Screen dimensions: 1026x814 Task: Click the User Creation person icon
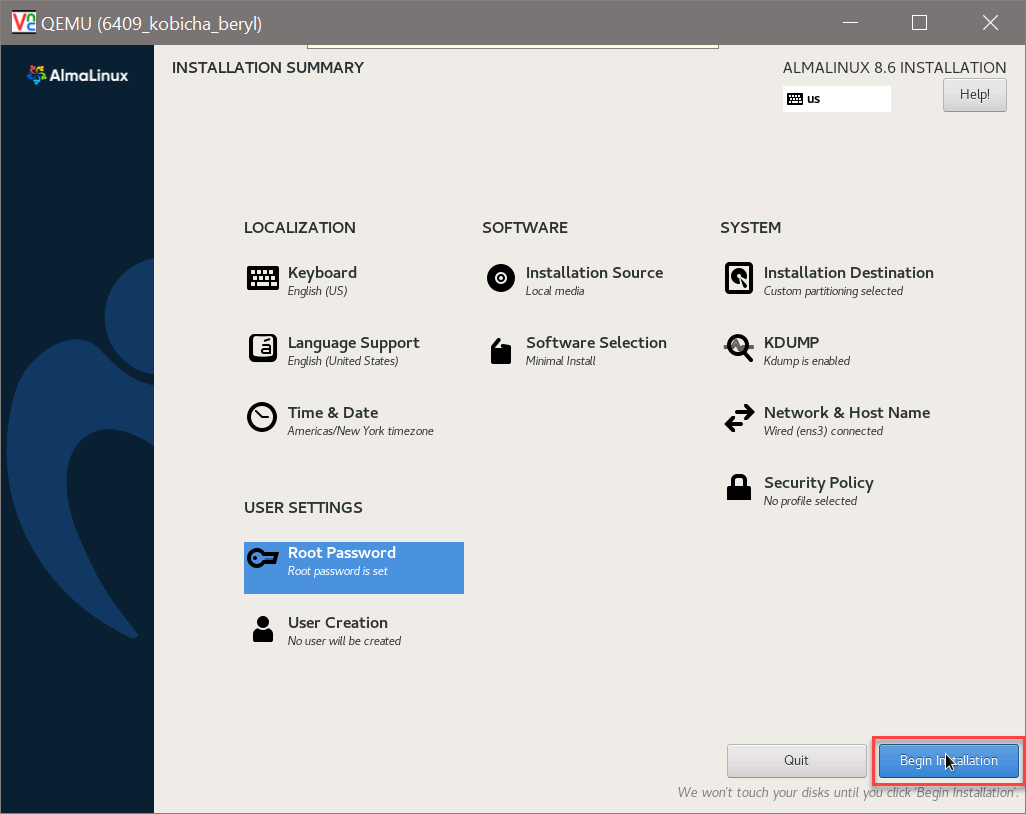click(x=262, y=629)
